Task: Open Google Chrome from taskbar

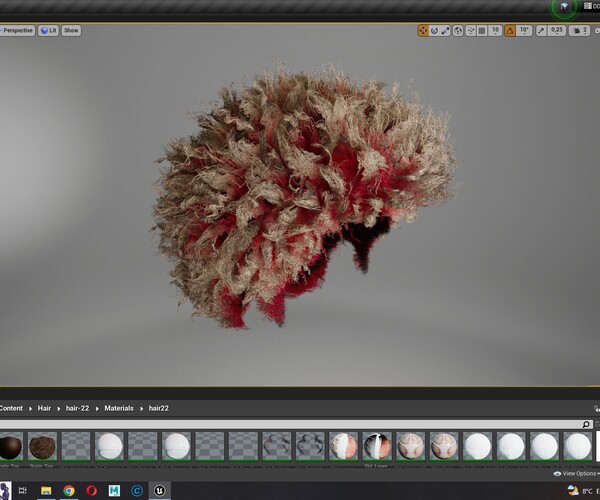Action: click(69, 490)
